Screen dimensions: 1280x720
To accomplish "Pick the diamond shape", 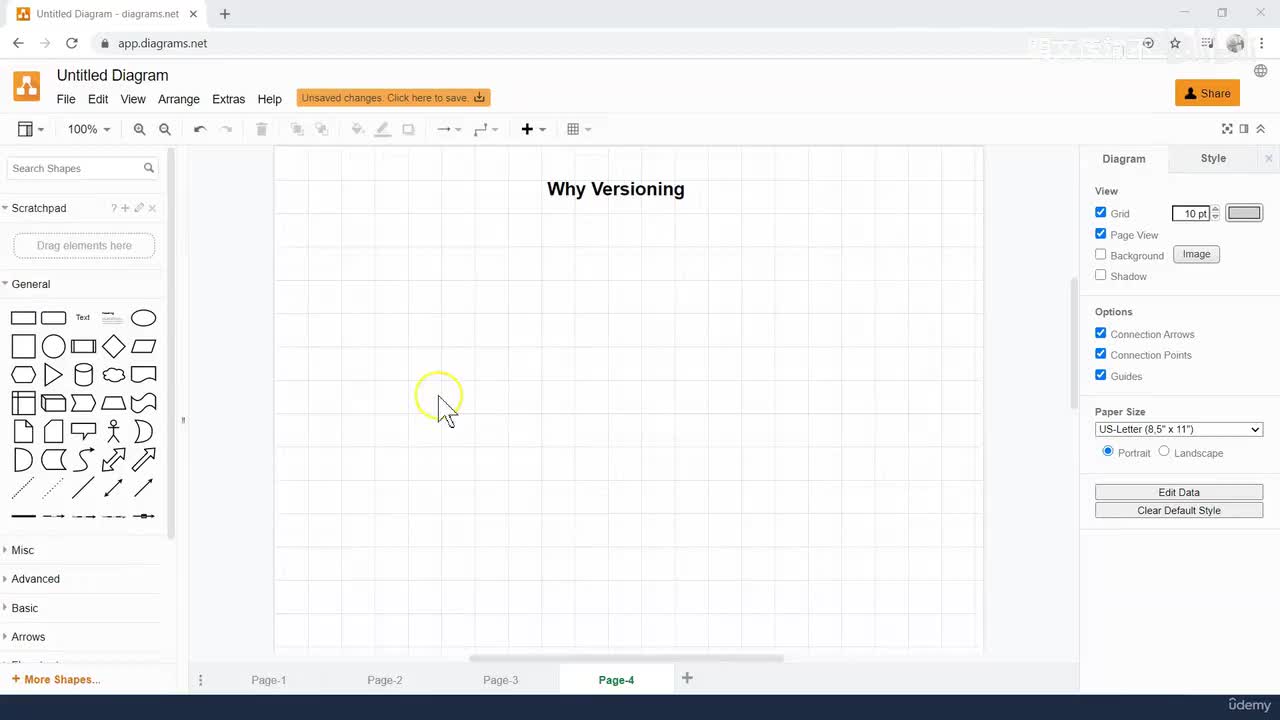I will [x=114, y=346].
